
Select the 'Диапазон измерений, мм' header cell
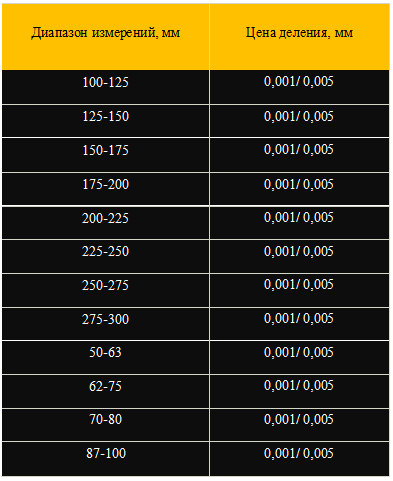coord(105,37)
